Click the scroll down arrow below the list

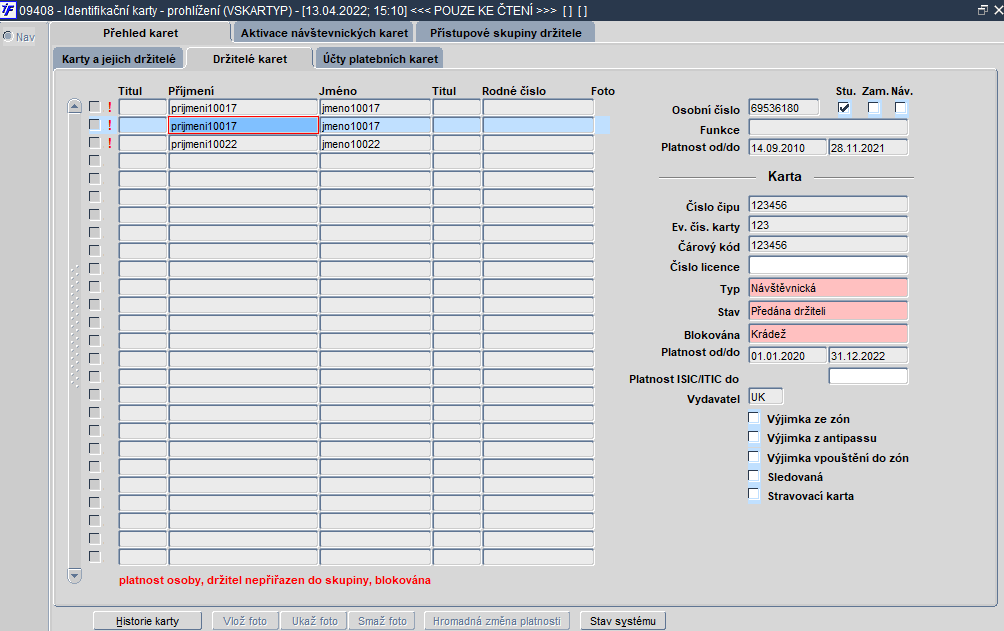[74, 575]
